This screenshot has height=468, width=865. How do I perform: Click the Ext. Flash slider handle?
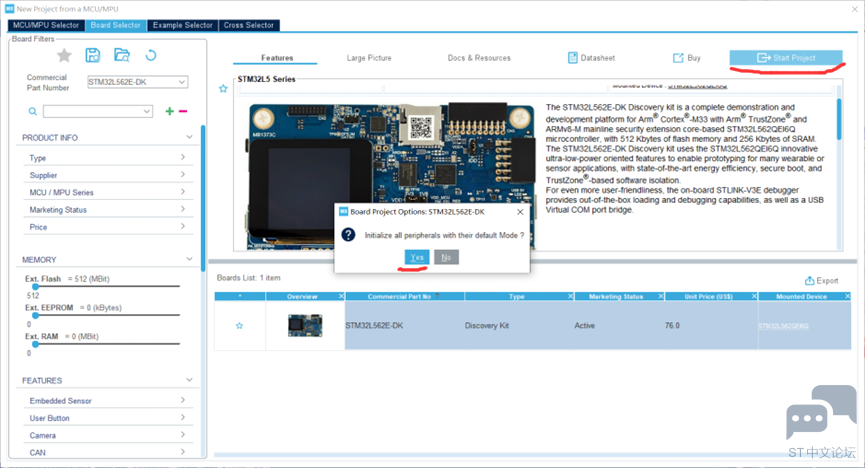click(35, 286)
